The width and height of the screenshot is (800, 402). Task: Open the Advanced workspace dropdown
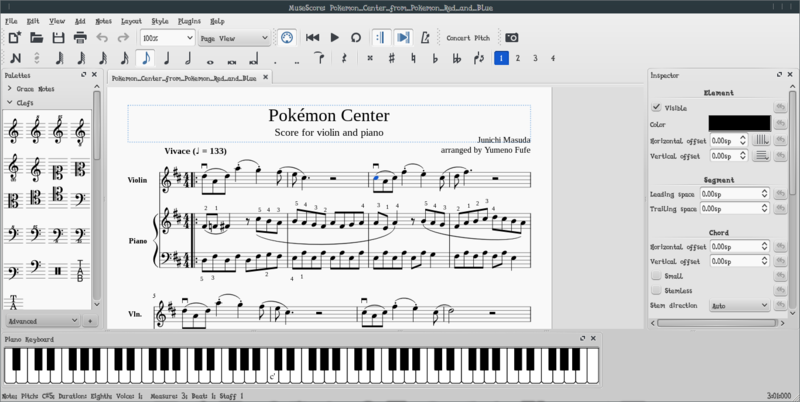[x=43, y=321]
